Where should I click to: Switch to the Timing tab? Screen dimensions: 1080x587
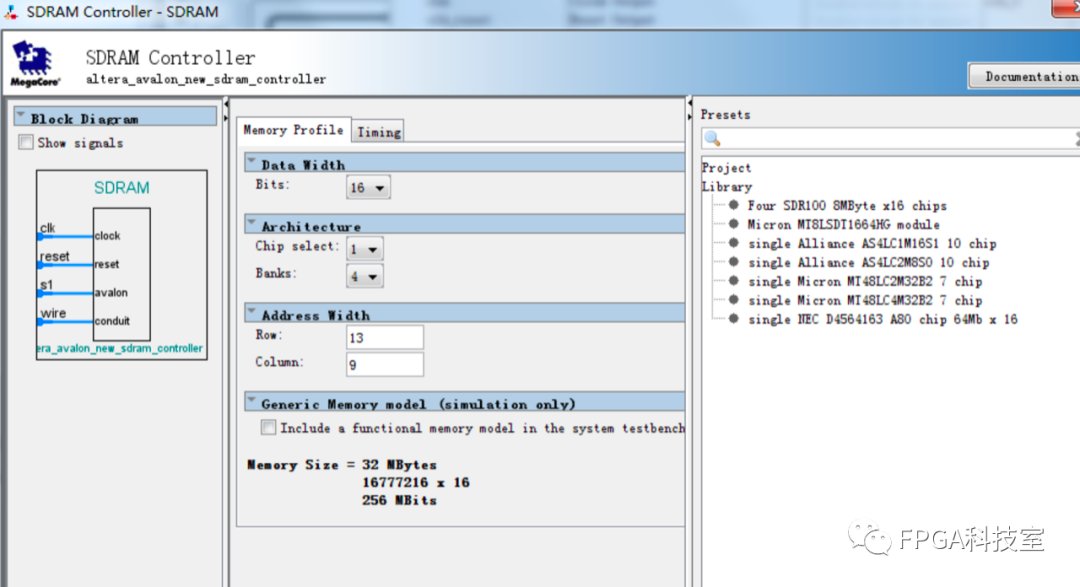point(378,132)
